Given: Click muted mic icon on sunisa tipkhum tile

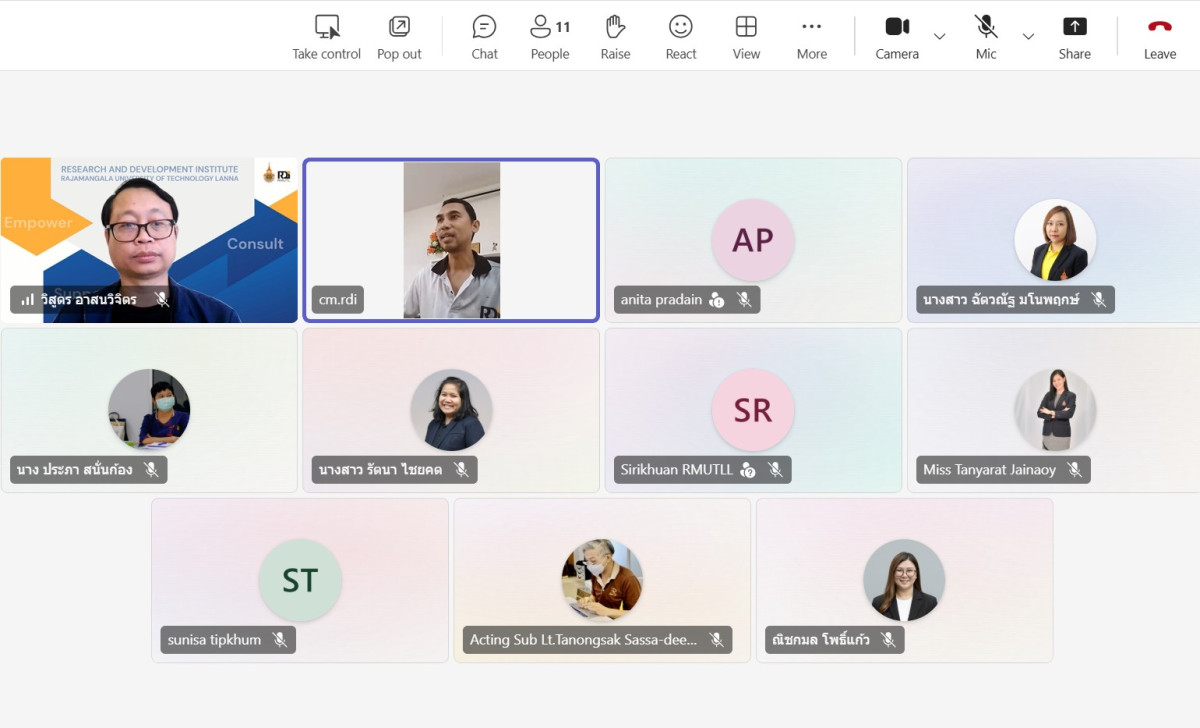Looking at the screenshot, I should point(280,640).
